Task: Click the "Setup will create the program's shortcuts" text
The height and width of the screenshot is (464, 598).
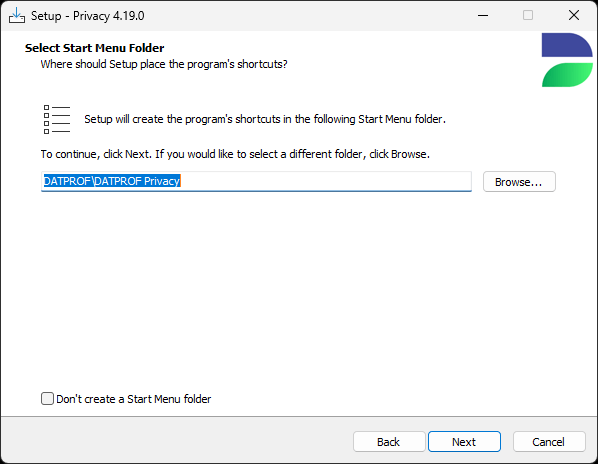Action: click(x=265, y=119)
